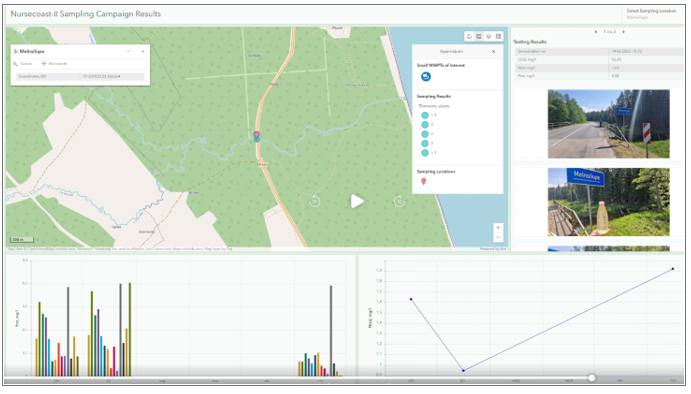Go to next testing result page
Screen dimensions: 691x394
624,32
